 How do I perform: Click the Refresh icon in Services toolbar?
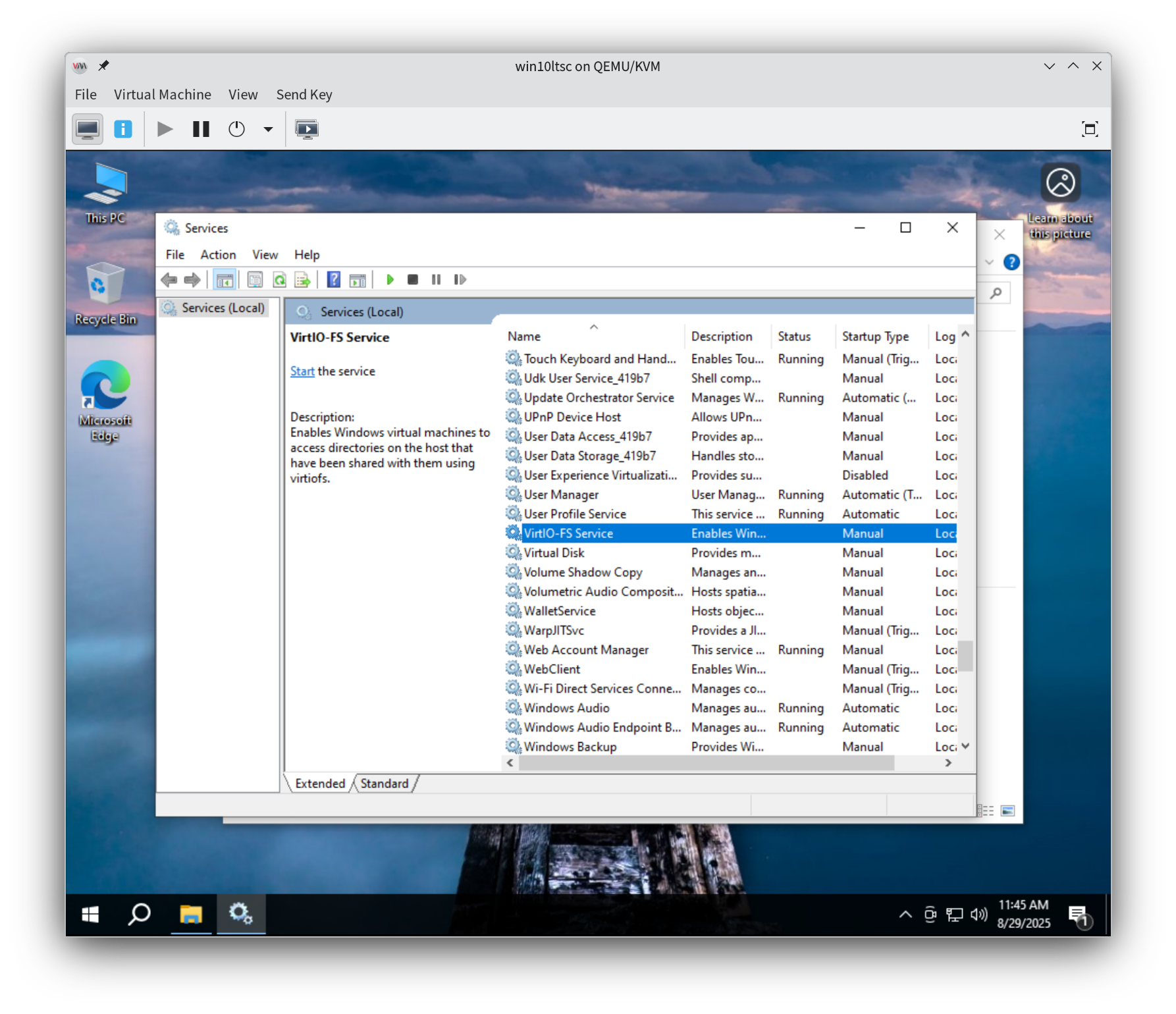point(279,280)
